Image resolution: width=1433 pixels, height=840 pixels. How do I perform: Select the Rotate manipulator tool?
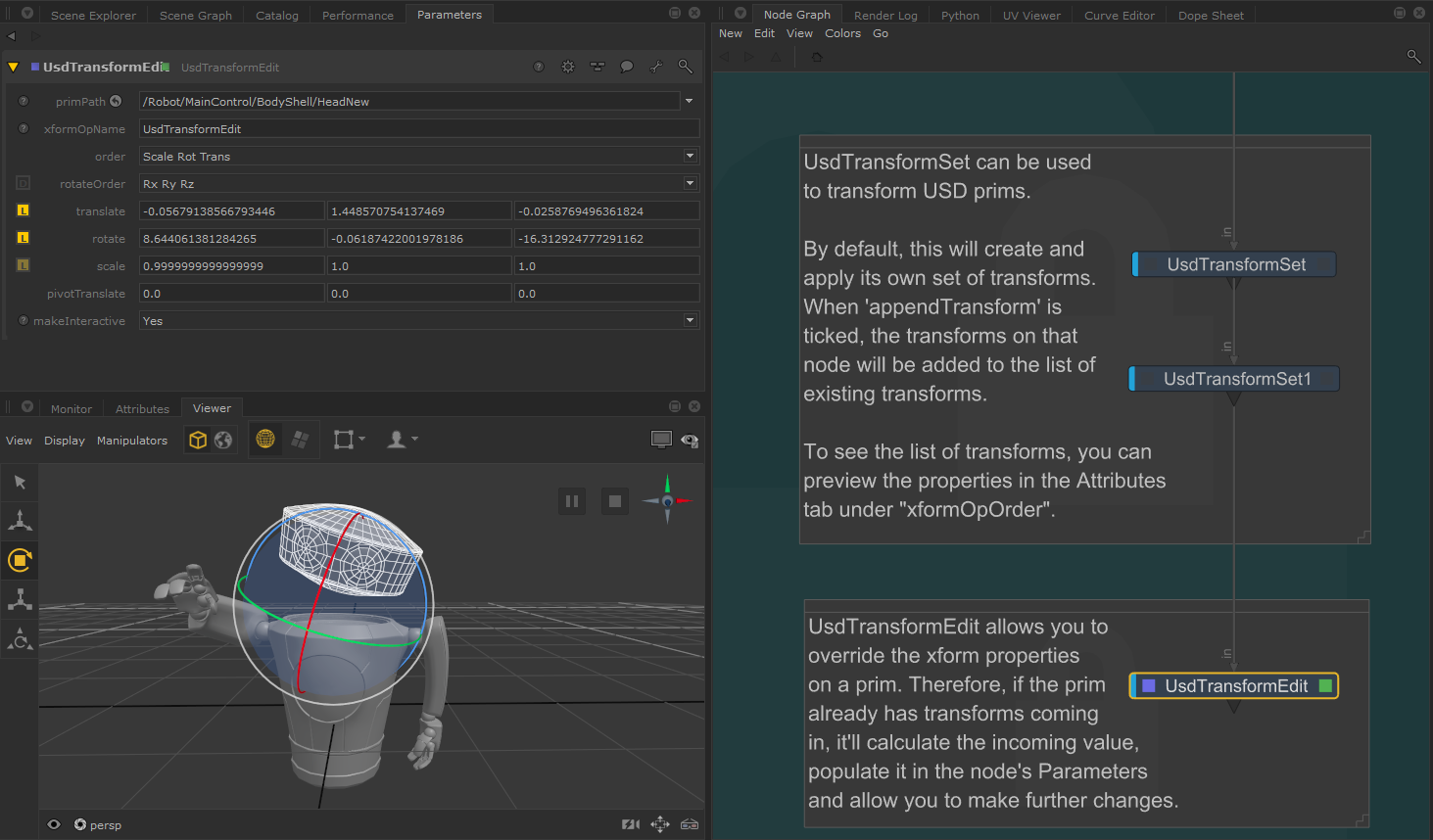20,560
